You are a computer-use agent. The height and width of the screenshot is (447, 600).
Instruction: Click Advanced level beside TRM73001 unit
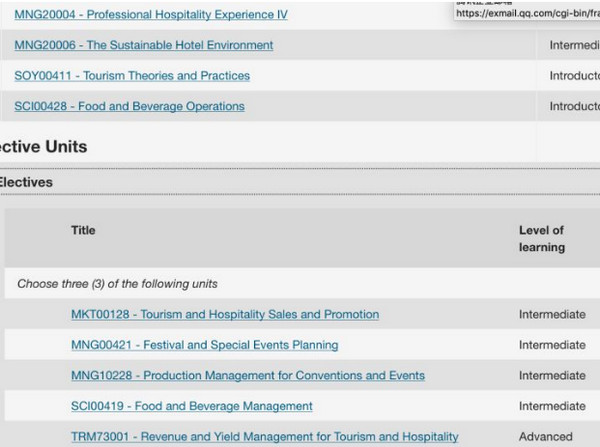pyautogui.click(x=546, y=437)
